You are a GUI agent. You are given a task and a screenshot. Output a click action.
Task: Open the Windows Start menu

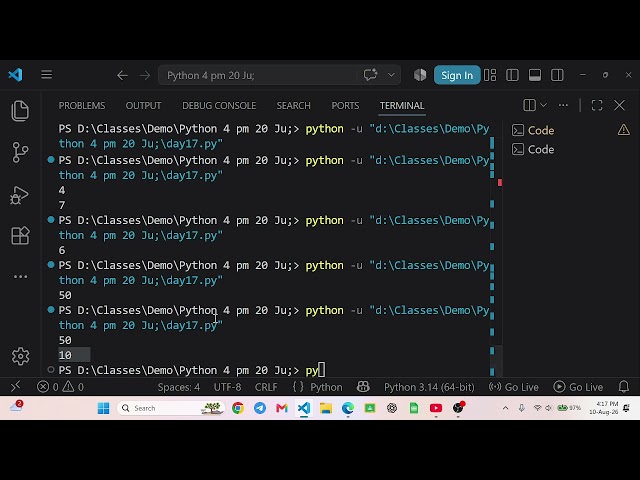tap(104, 408)
